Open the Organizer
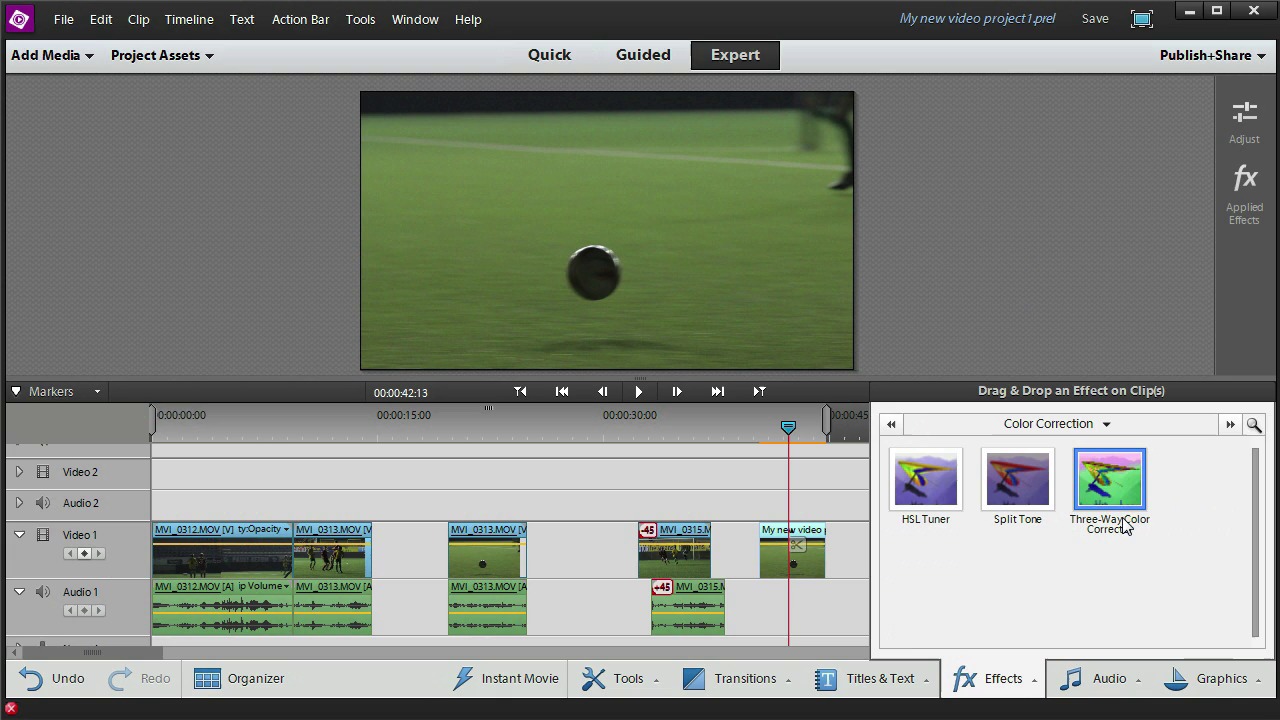 tap(240, 679)
